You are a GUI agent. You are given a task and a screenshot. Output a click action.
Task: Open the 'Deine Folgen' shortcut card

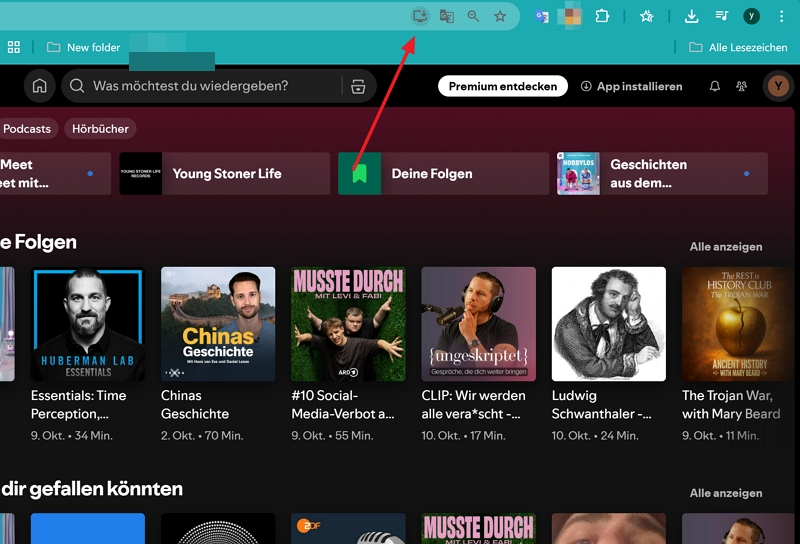point(443,174)
